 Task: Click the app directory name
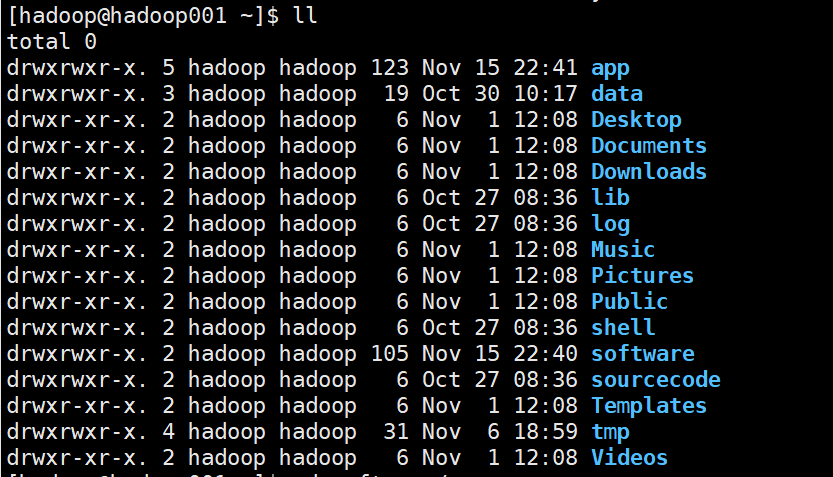(610, 69)
